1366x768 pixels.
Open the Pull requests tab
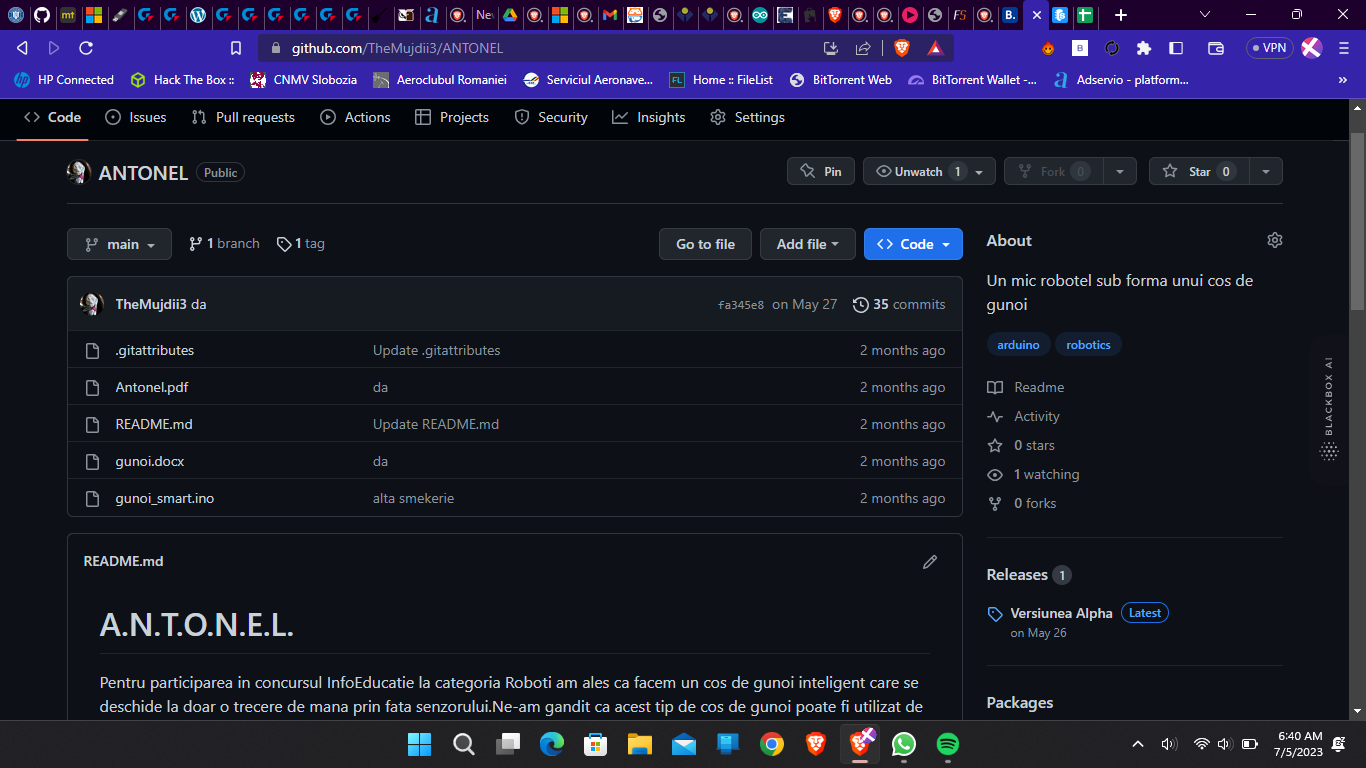coord(243,117)
